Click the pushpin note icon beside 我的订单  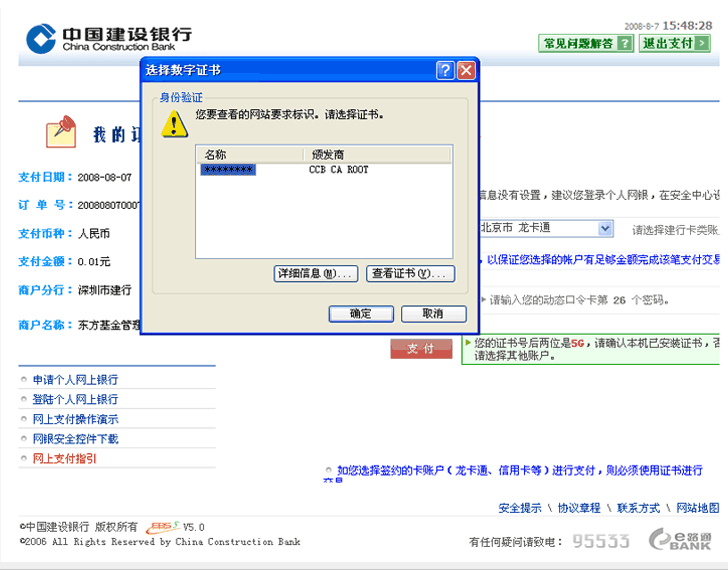pos(61,131)
